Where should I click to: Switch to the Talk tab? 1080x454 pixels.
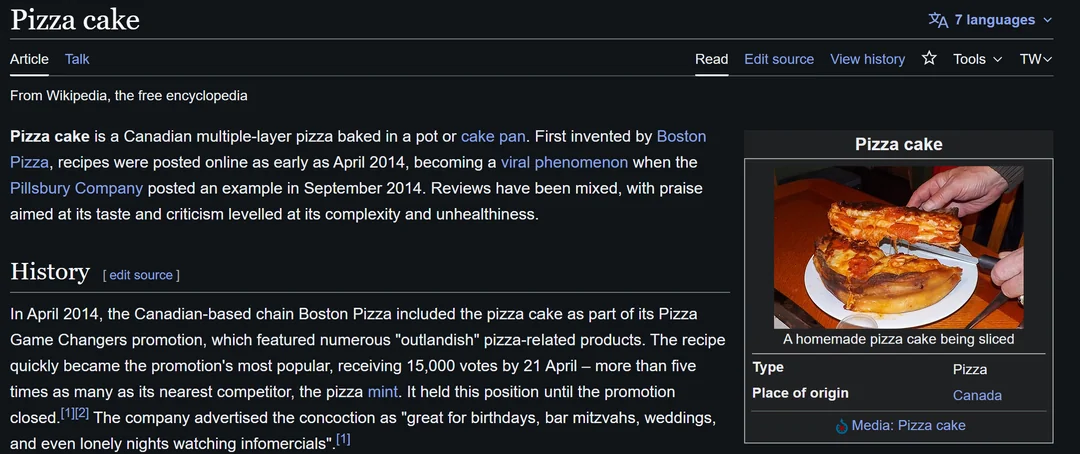[77, 59]
